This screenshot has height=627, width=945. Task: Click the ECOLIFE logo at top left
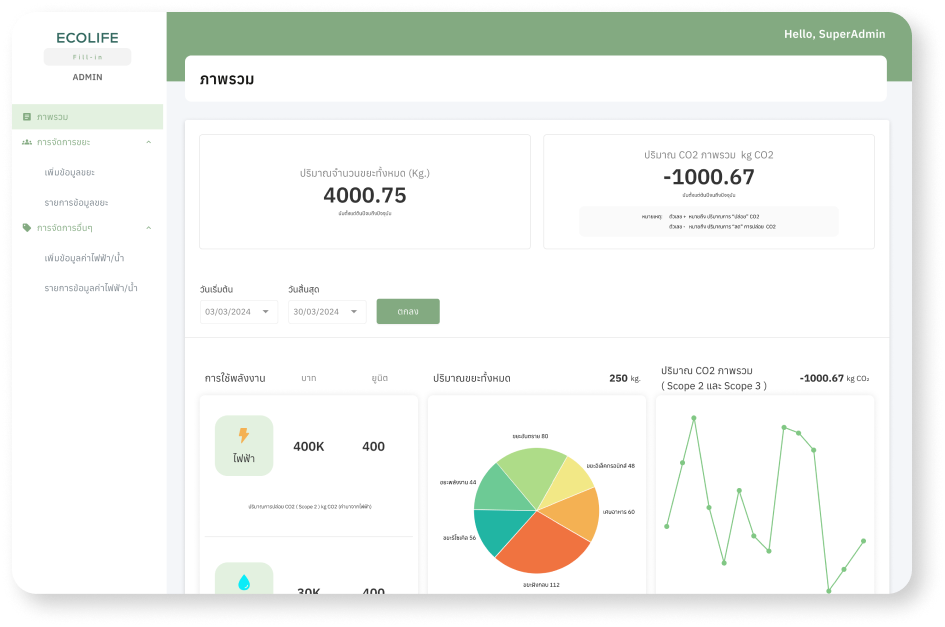[x=88, y=36]
